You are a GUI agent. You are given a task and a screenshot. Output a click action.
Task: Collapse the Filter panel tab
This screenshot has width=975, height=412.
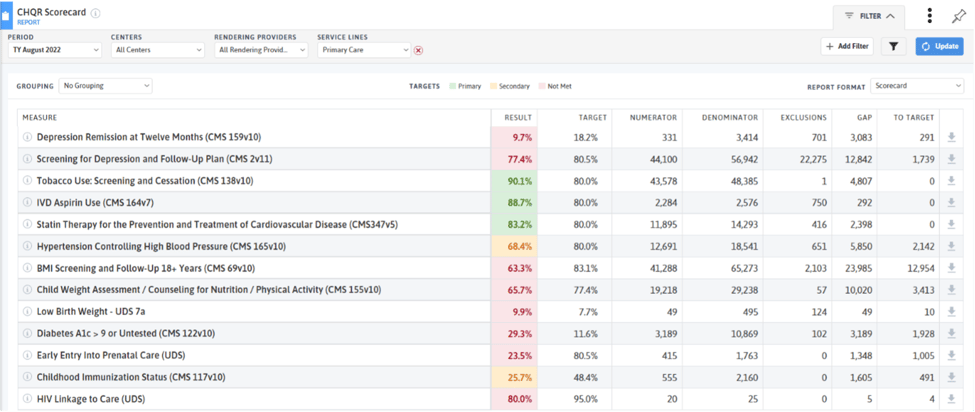[x=869, y=16]
